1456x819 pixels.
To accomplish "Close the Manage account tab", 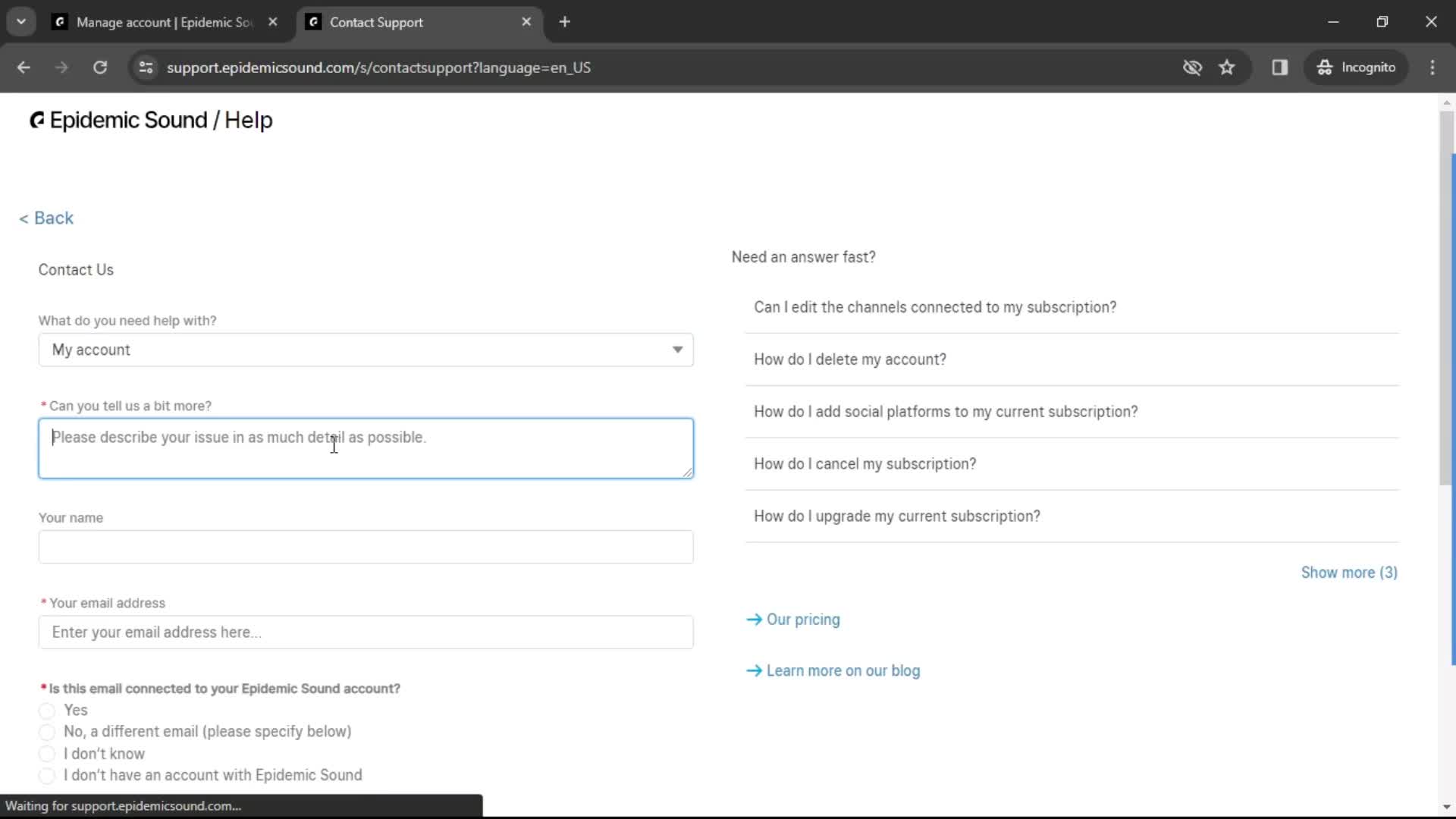I will point(273,22).
